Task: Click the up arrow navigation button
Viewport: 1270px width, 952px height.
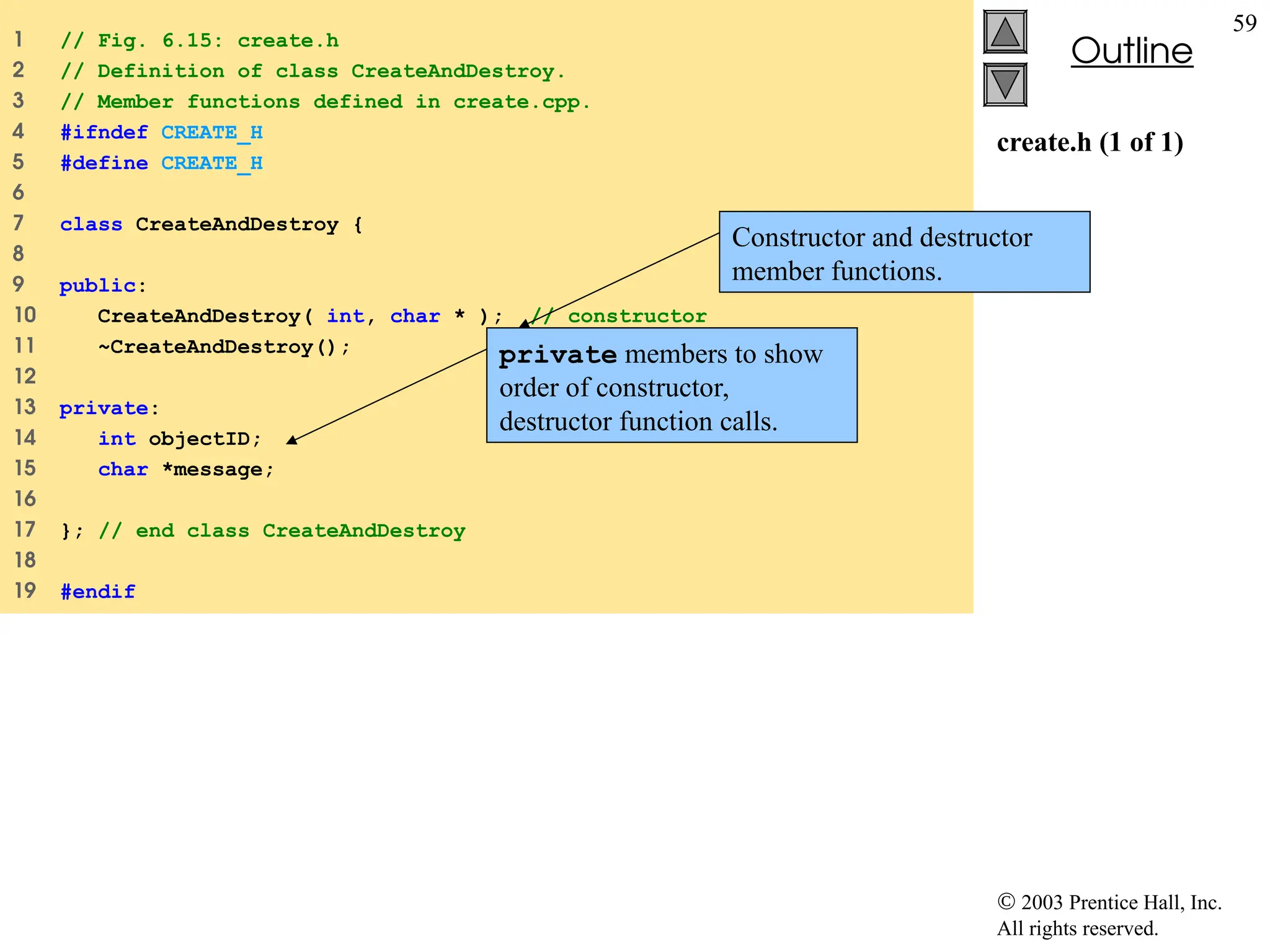Action: point(1005,32)
